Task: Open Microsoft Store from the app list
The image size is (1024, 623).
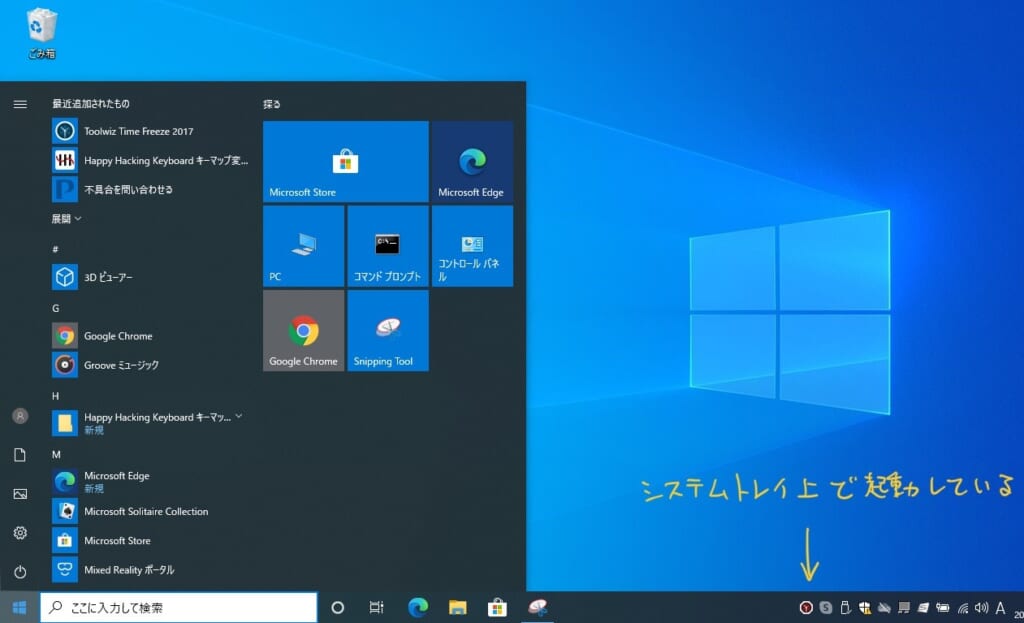Action: pyautogui.click(x=150, y=541)
